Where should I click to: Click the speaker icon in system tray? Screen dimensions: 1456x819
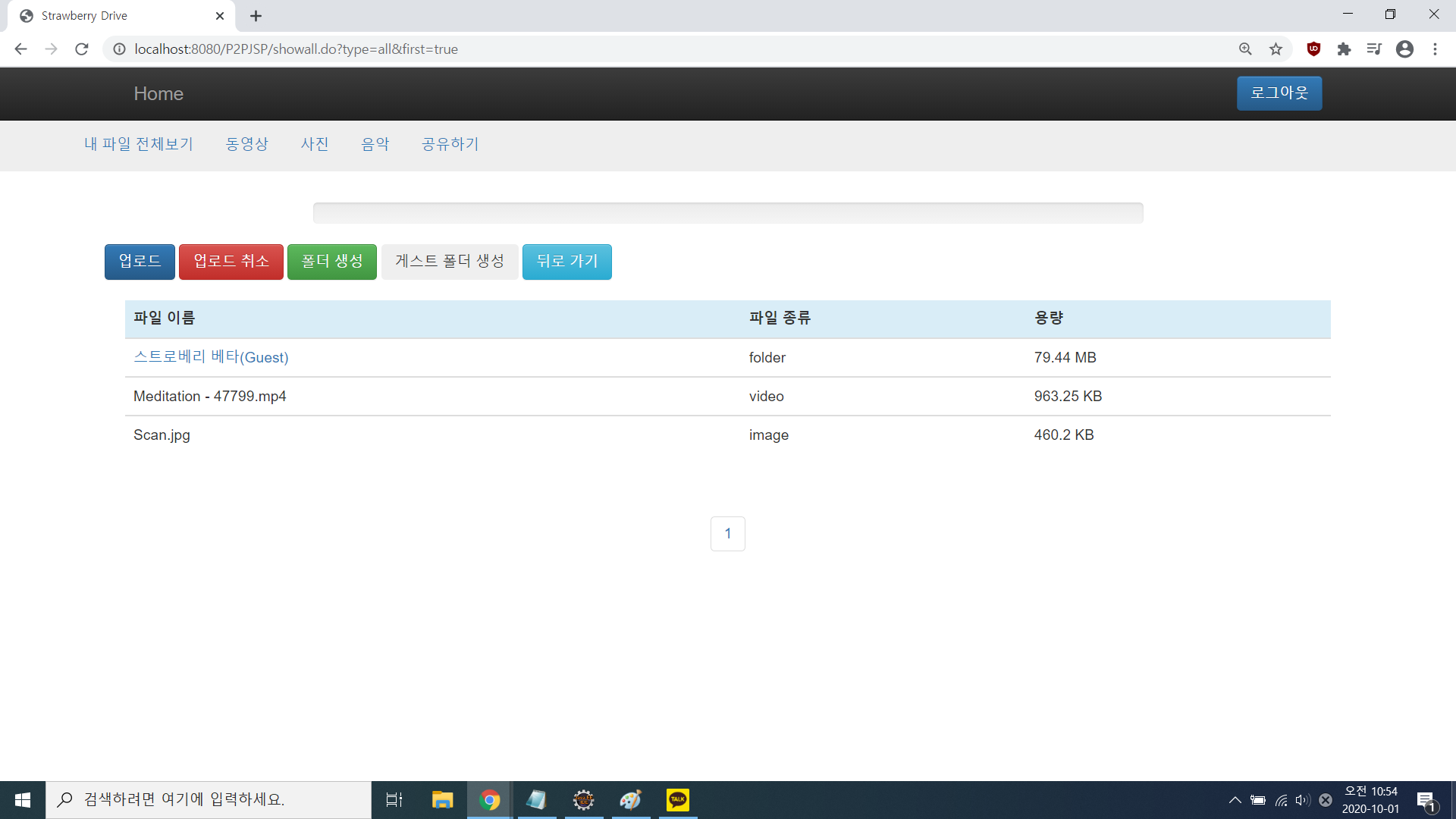(x=1302, y=799)
